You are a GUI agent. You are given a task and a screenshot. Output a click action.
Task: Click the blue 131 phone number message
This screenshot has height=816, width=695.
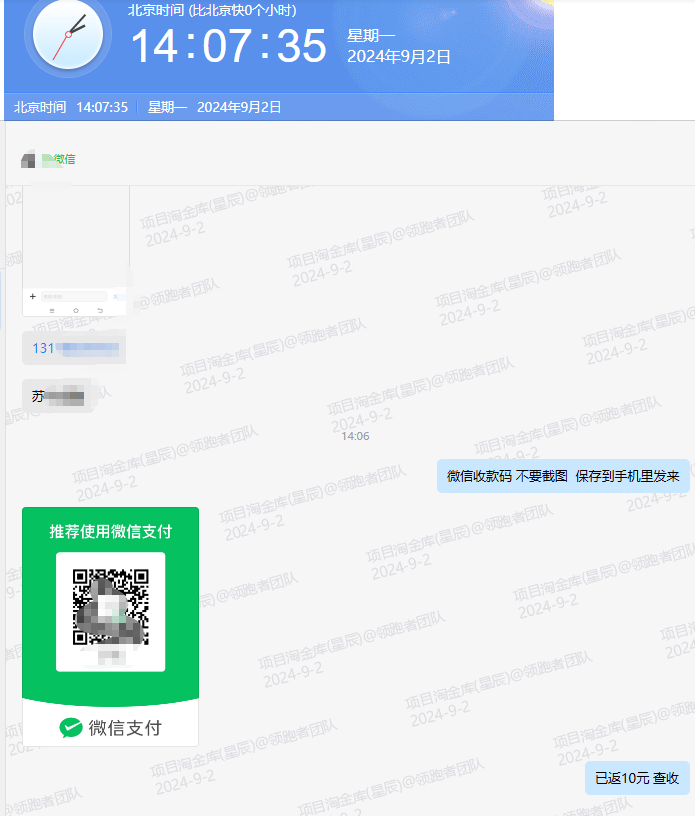click(x=74, y=348)
